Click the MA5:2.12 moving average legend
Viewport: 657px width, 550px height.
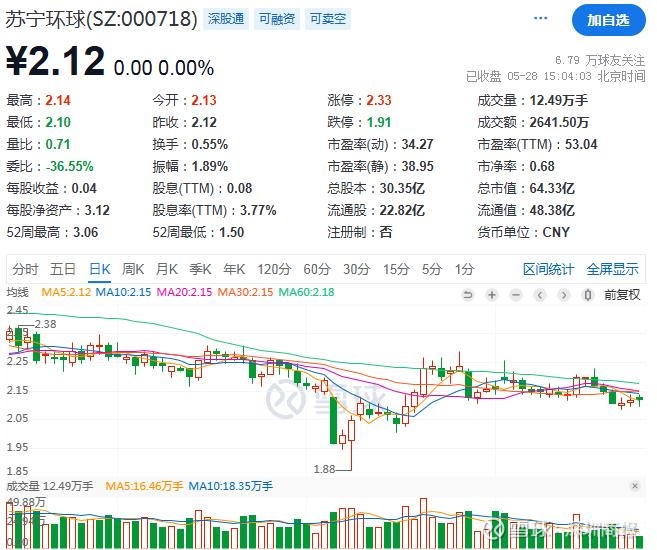click(66, 292)
